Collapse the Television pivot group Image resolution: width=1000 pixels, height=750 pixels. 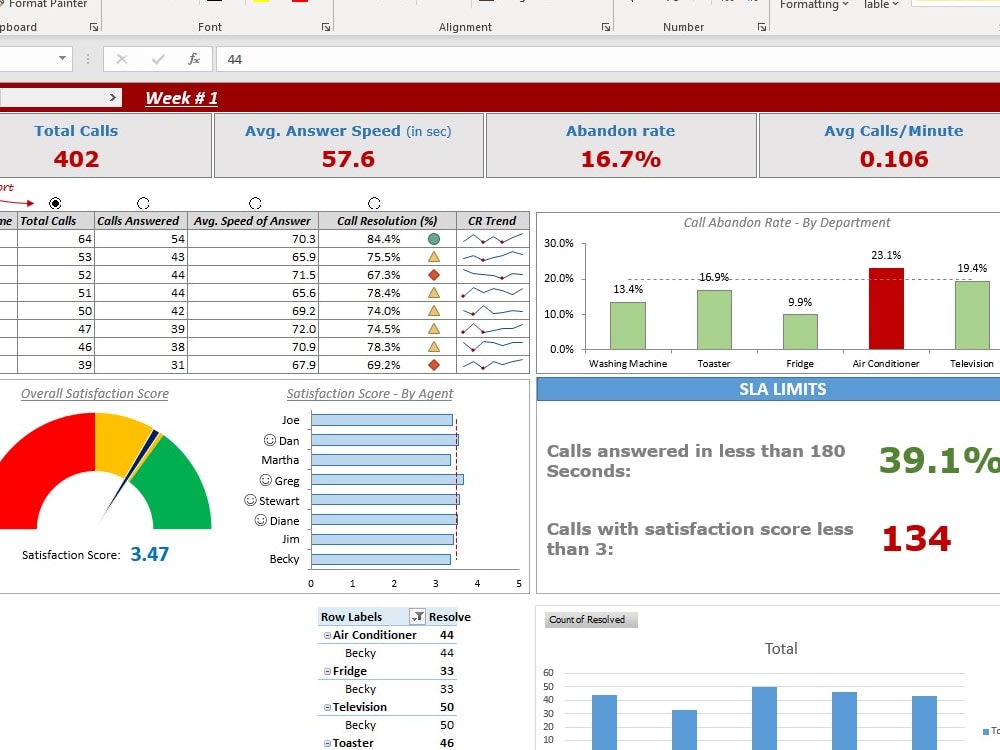pos(327,707)
